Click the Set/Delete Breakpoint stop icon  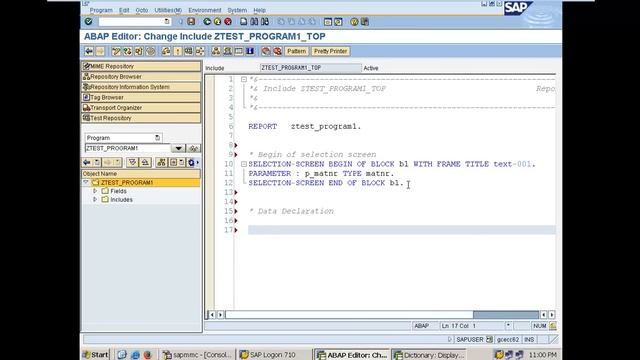[x=266, y=51]
